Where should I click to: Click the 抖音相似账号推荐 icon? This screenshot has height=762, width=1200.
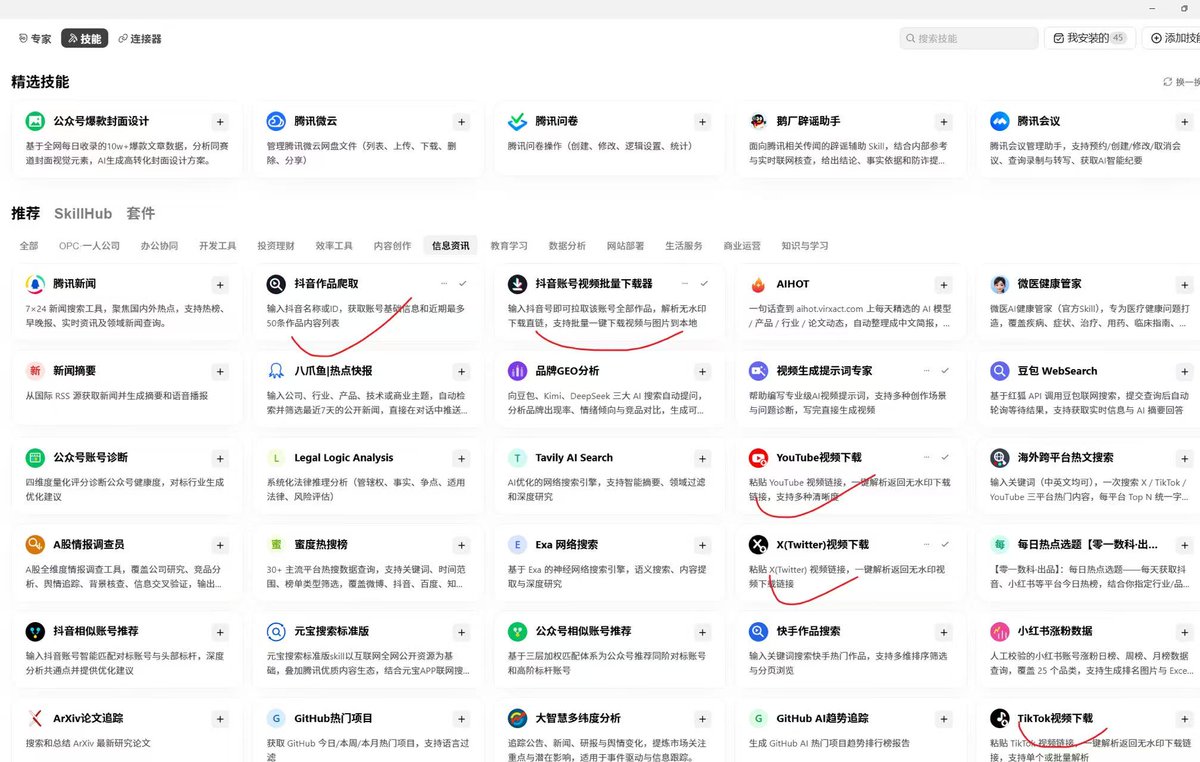[x=35, y=632]
